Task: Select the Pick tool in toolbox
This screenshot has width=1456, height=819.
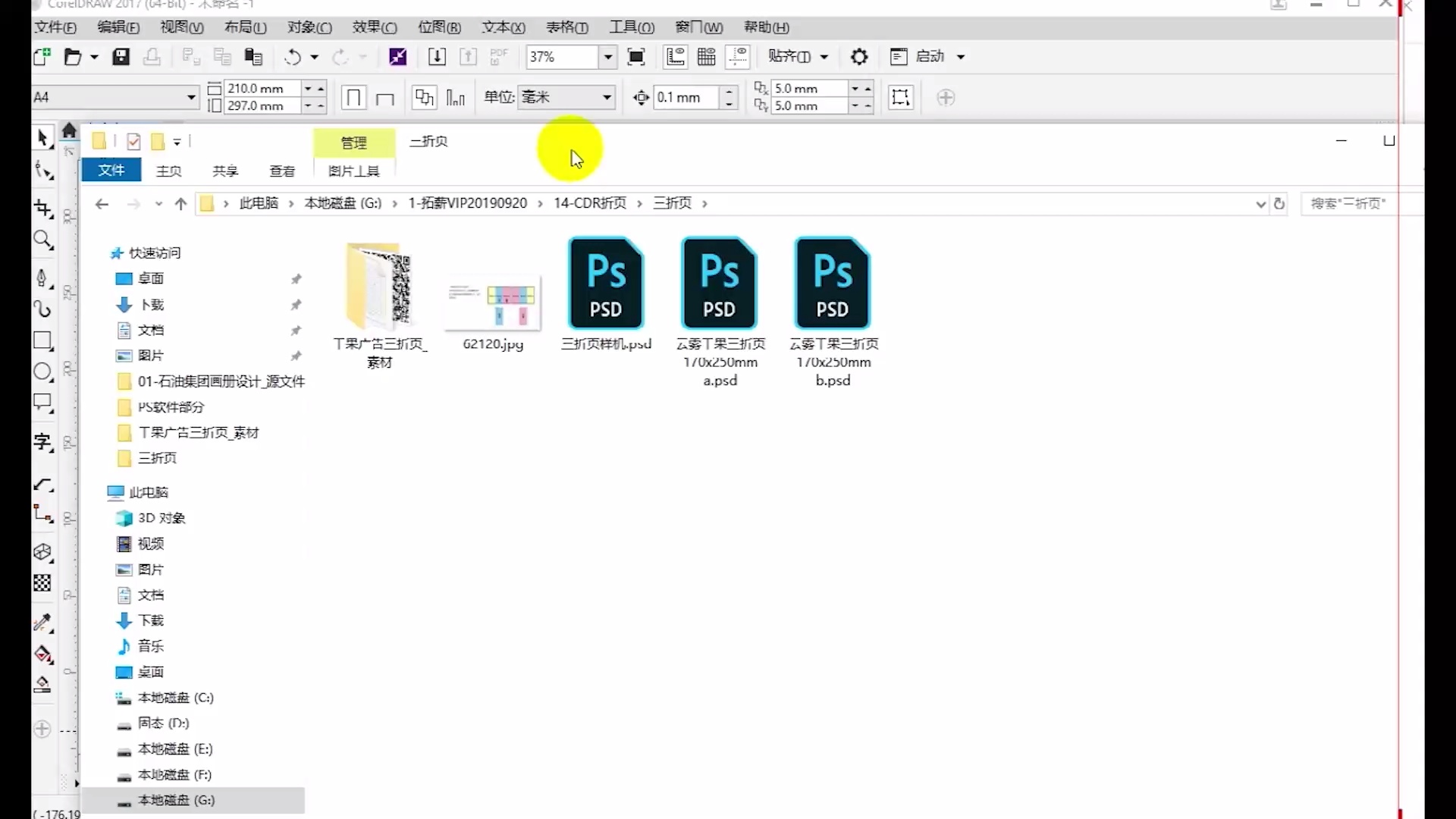Action: point(42,138)
